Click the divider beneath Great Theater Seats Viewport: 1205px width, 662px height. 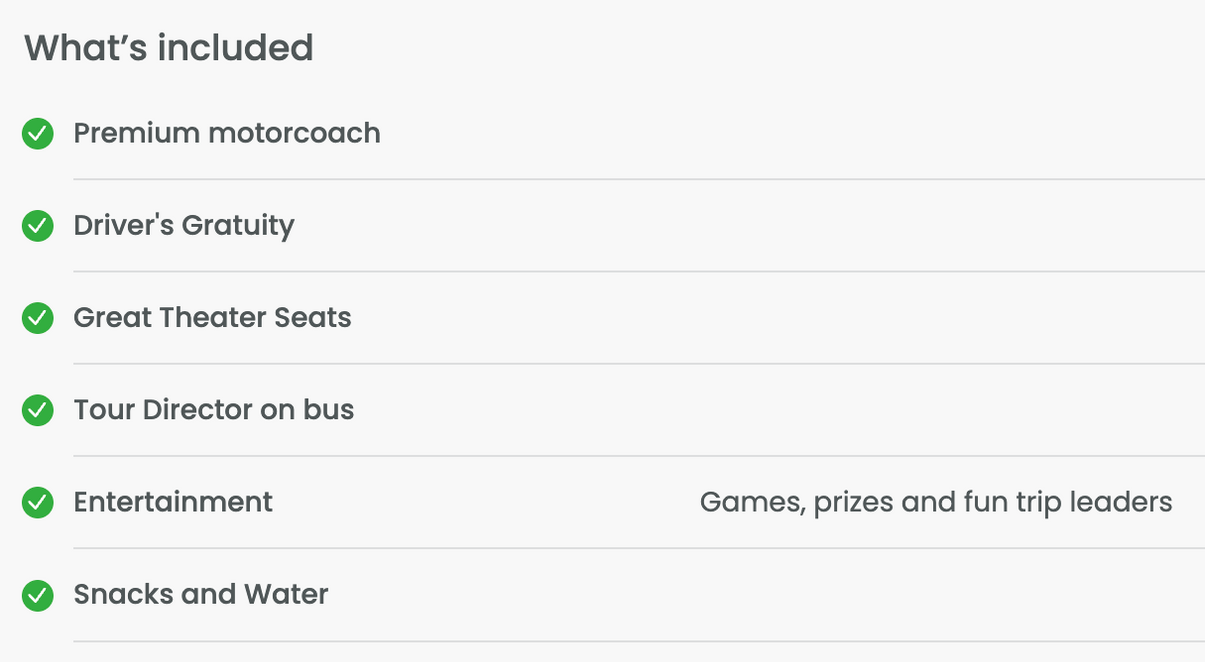point(639,363)
